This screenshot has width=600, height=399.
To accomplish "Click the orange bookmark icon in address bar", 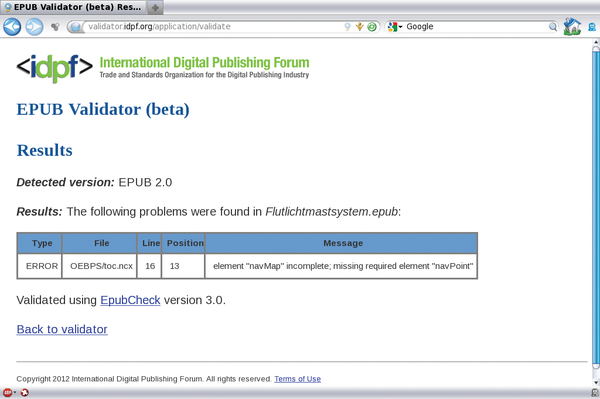I will point(359,27).
